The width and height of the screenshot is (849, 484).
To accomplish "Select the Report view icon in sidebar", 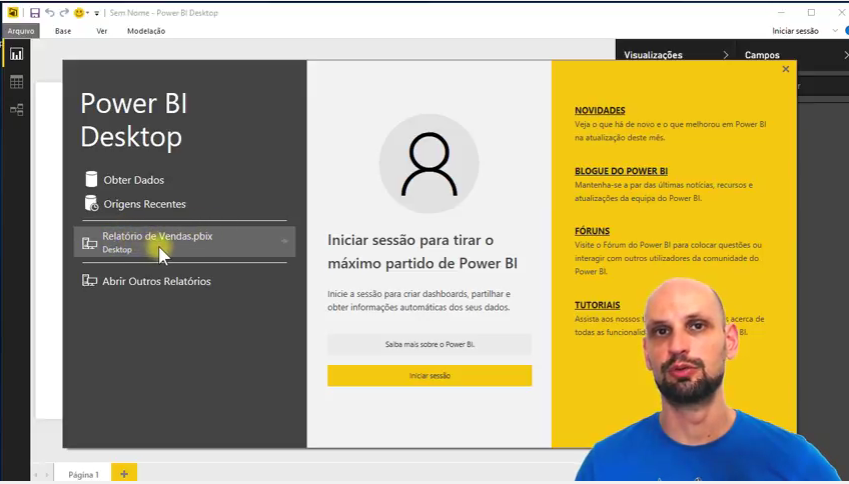I will pos(16,54).
